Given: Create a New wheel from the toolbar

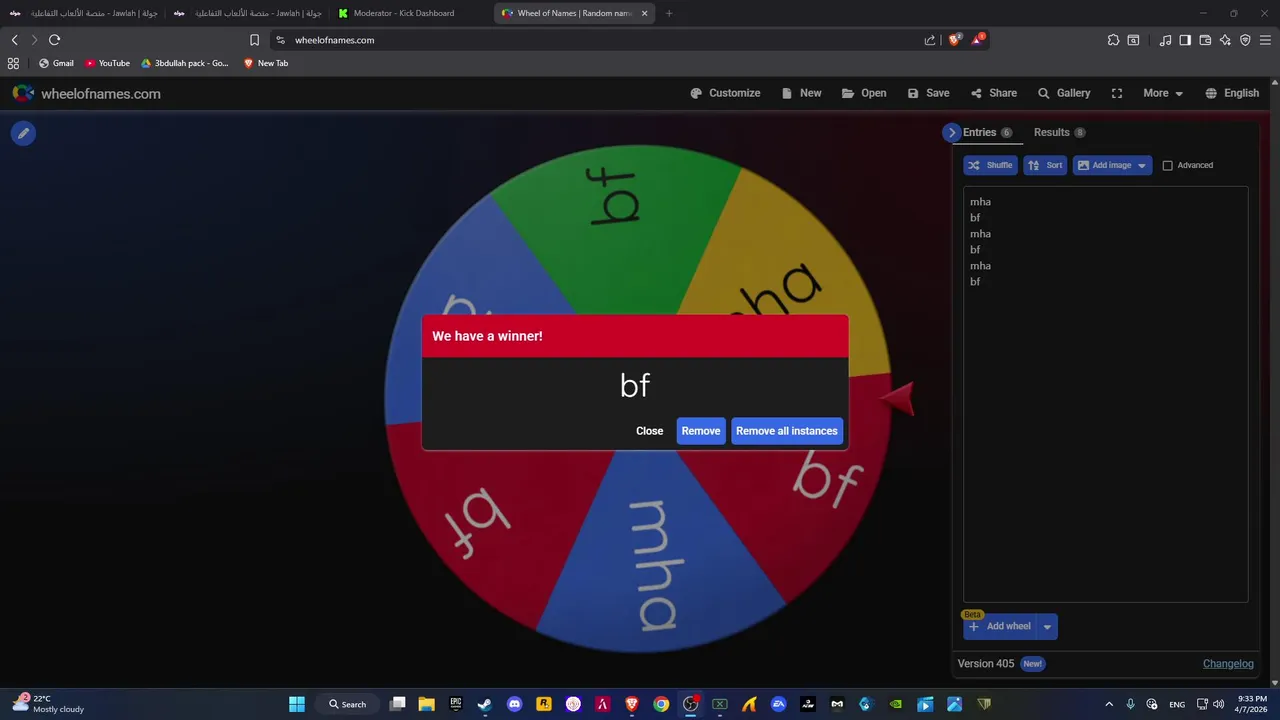Looking at the screenshot, I should point(801,93).
